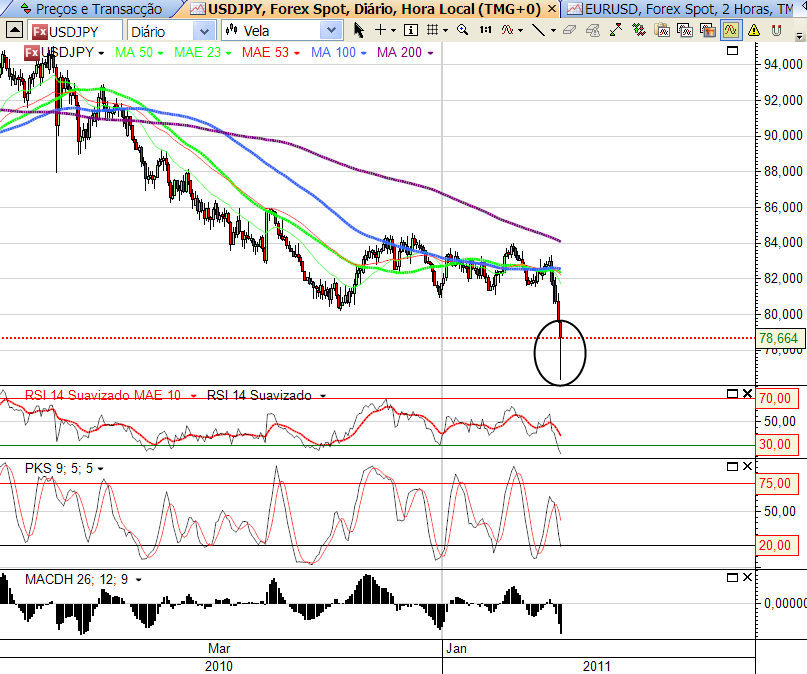Viewport: 807px width, 674px height.
Task: Open the crosshair tool dropdown arrow
Action: click(x=394, y=31)
